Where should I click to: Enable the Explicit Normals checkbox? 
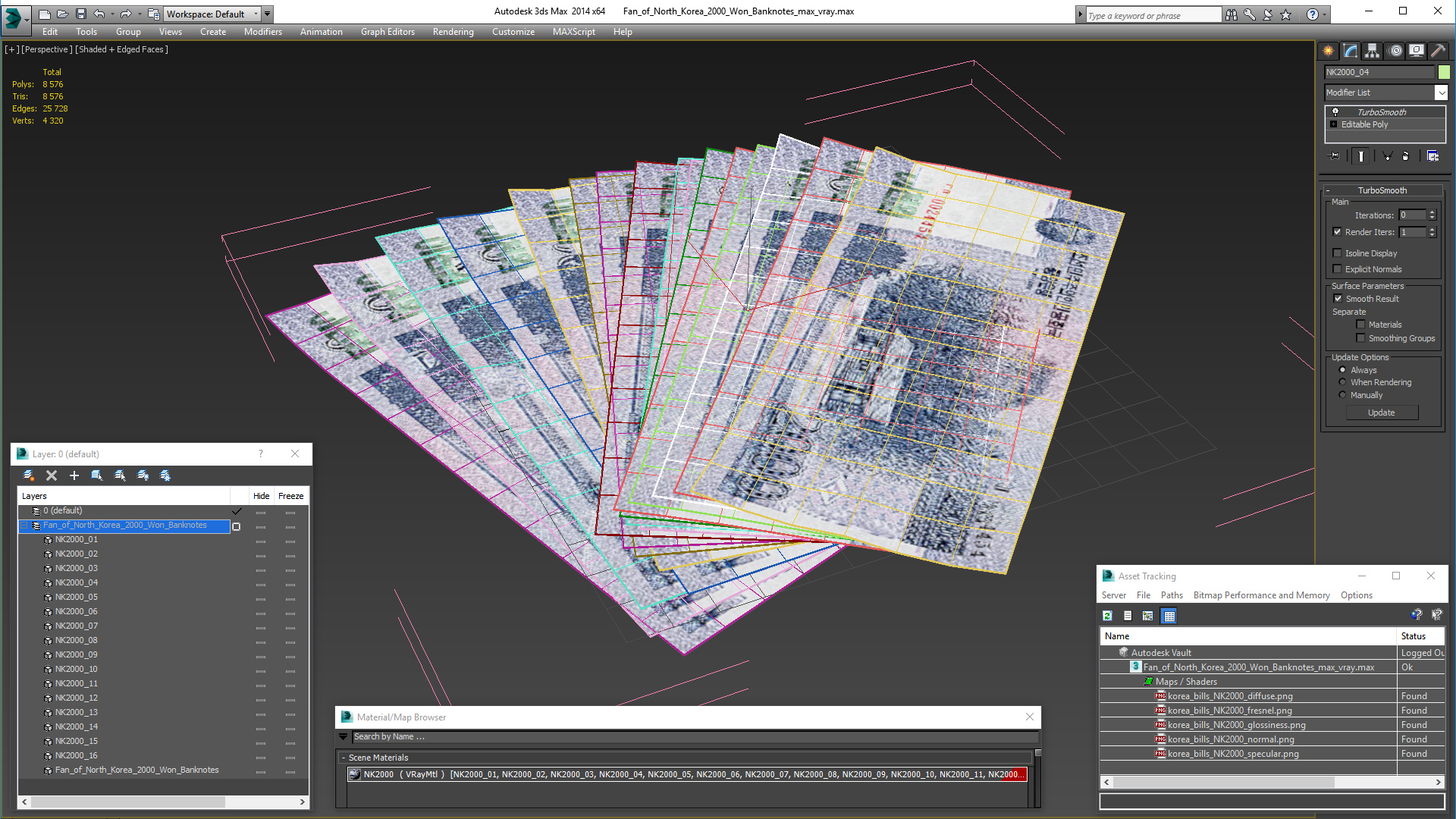tap(1338, 269)
